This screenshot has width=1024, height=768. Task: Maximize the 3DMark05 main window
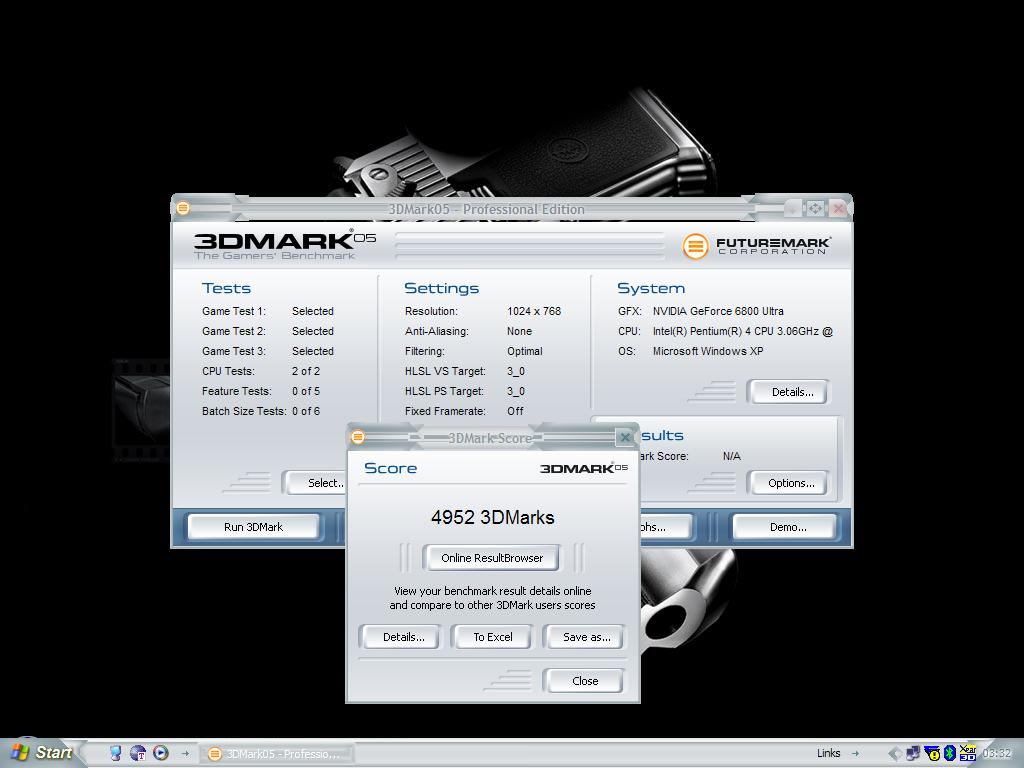814,208
